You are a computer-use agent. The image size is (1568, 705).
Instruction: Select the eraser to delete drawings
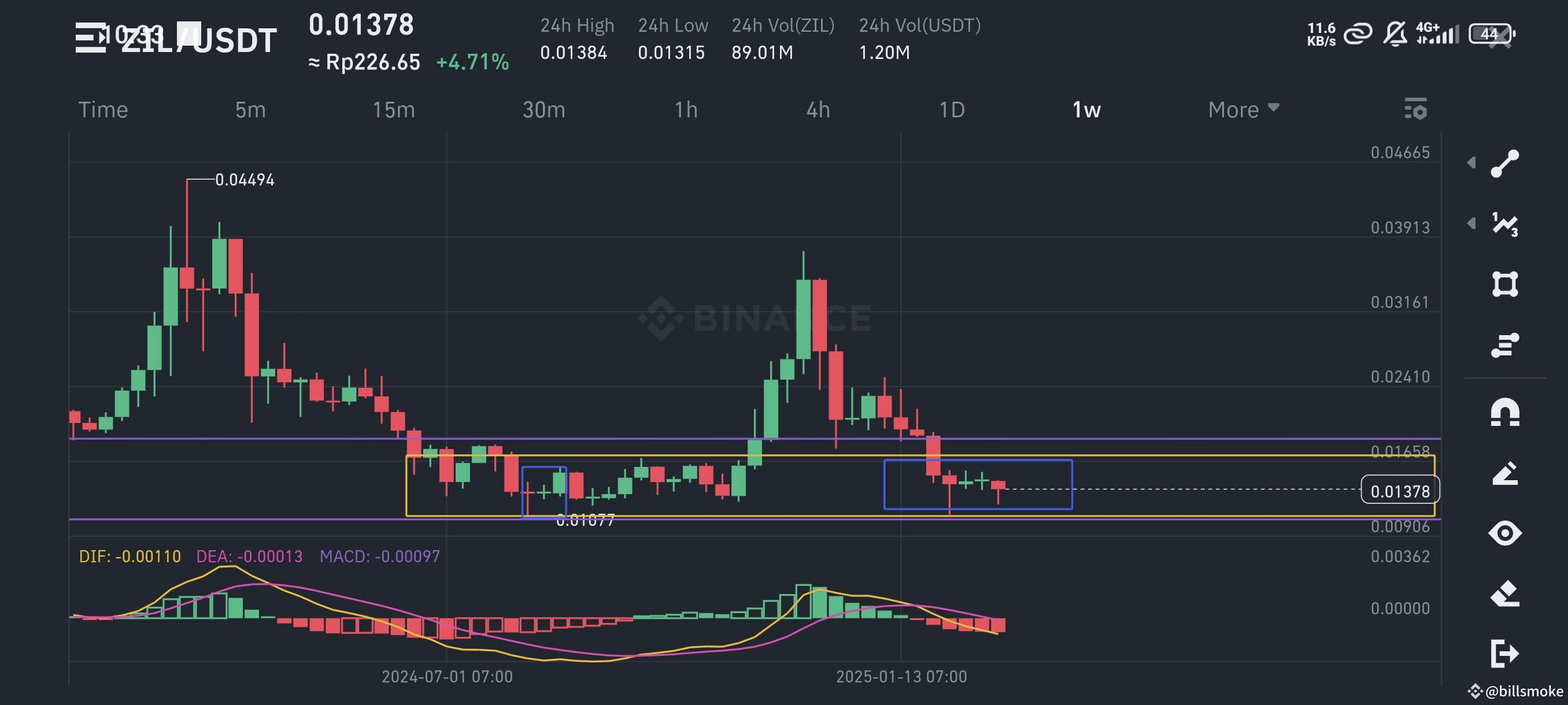pyautogui.click(x=1505, y=593)
